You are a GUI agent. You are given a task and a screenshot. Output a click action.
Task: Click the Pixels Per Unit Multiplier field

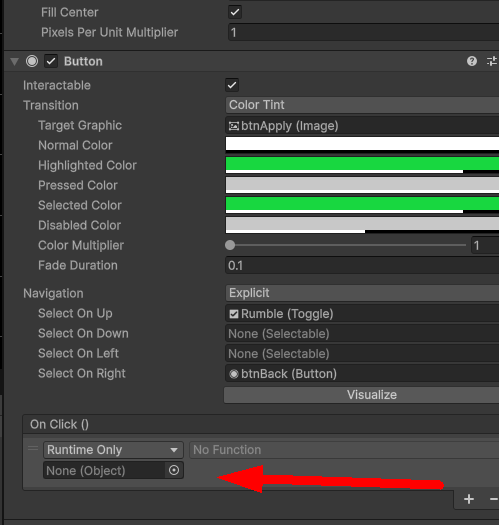pos(364,32)
